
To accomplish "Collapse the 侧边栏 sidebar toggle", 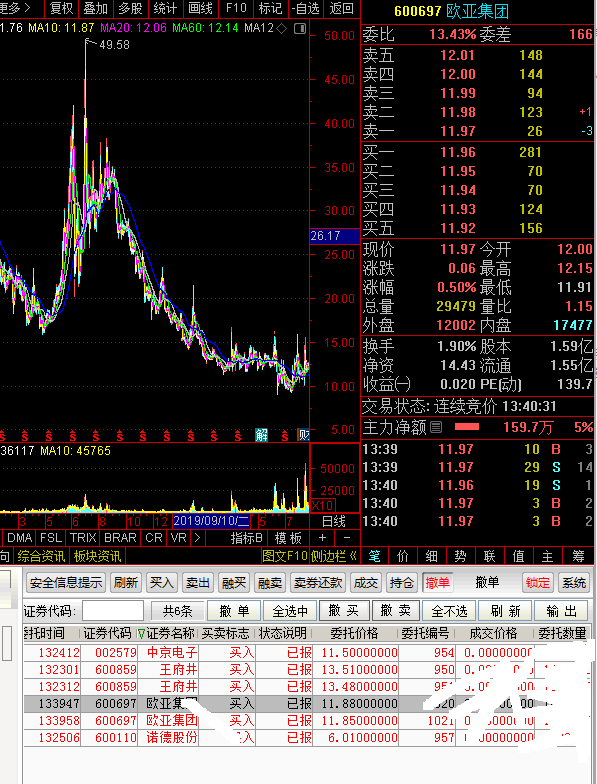I will pyautogui.click(x=334, y=556).
